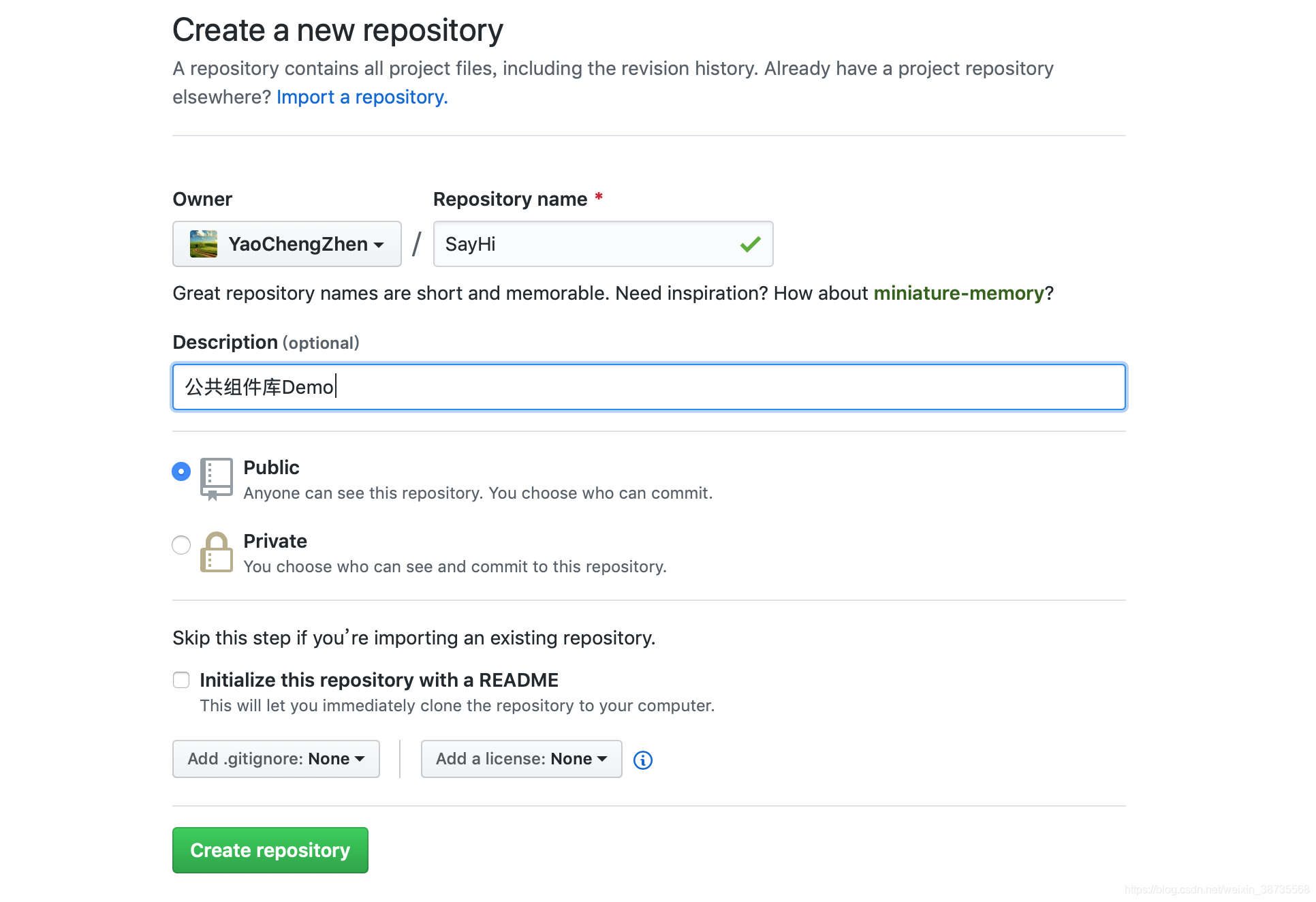Click the Create a new repository heading
Viewport: 1316px width, 902px height.
[338, 30]
